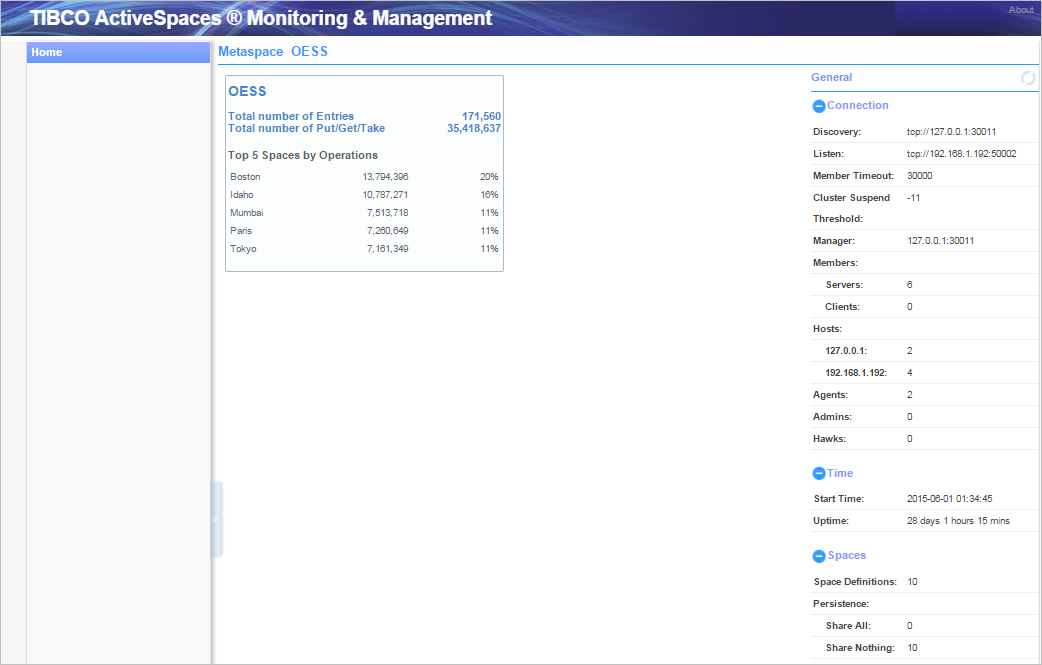Click the Member Timeout value 30000
The width and height of the screenshot is (1042, 665).
coord(920,176)
